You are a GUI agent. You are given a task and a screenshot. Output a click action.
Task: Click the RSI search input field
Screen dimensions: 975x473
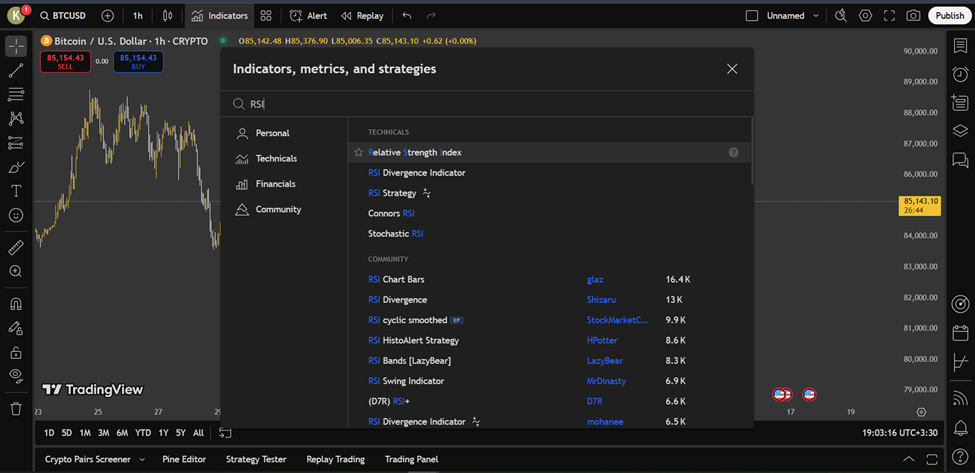pos(487,104)
